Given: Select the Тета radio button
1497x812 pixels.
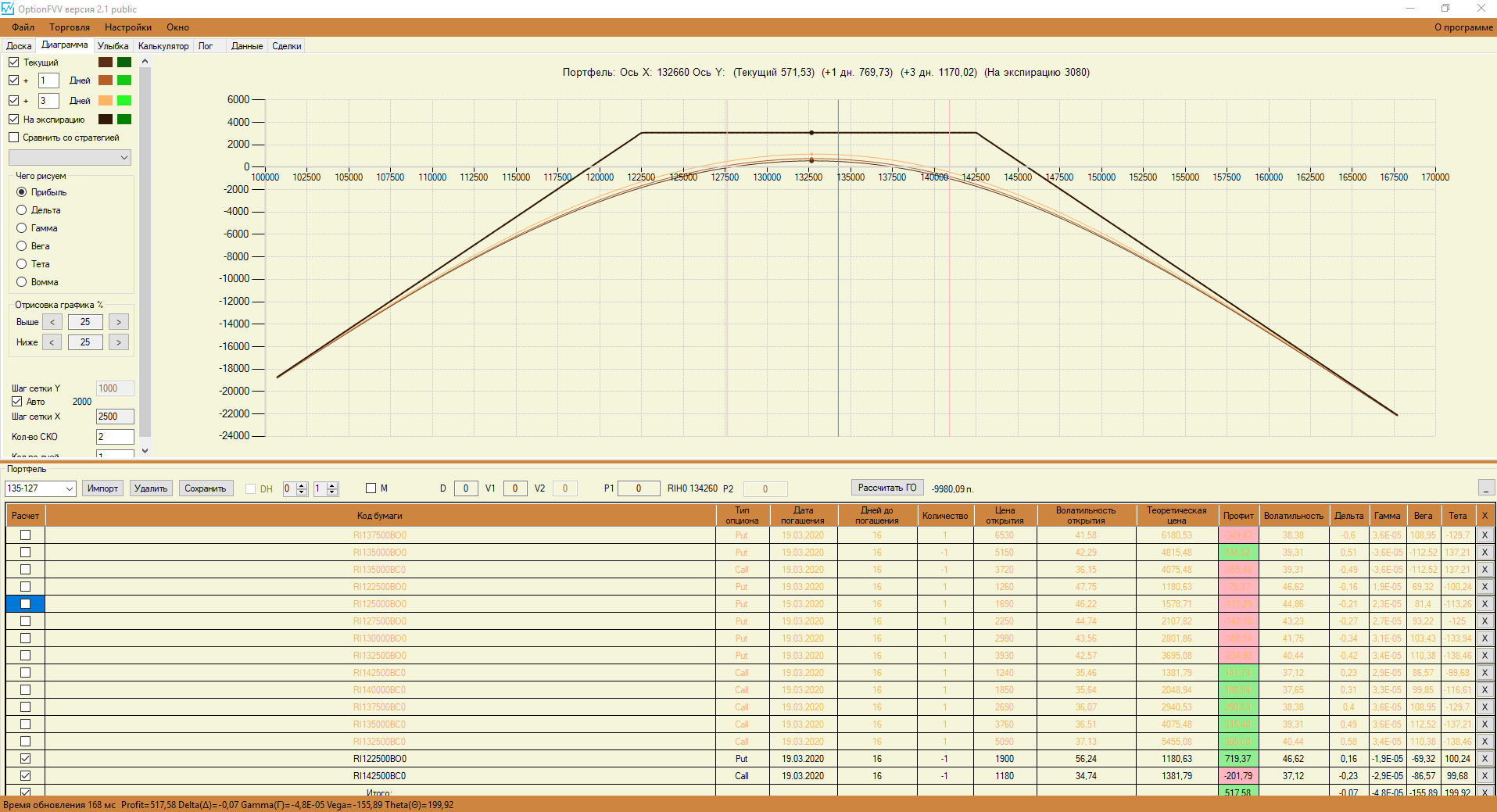Looking at the screenshot, I should click(22, 264).
